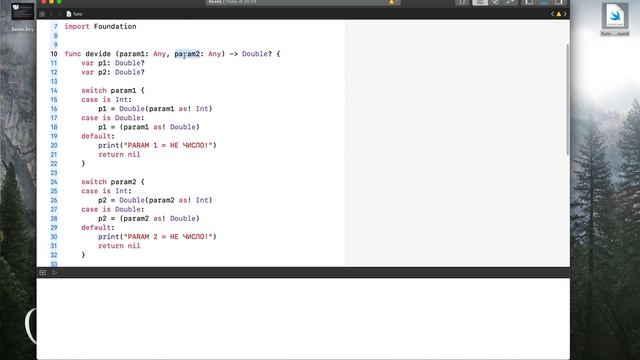Click case is Double on line 17
Screen dimensions: 640x360
pos(113,118)
